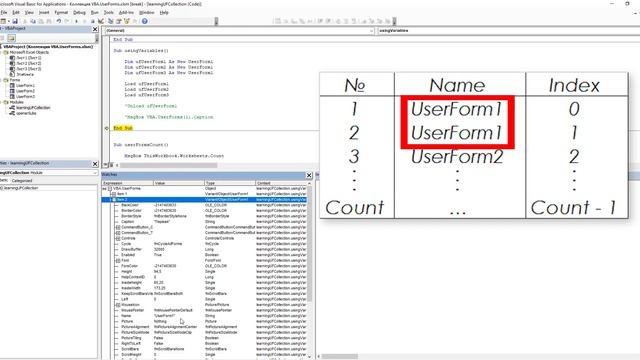Click the Toggle Folders icon in Project panel
640x360 pixels.
point(11,38)
